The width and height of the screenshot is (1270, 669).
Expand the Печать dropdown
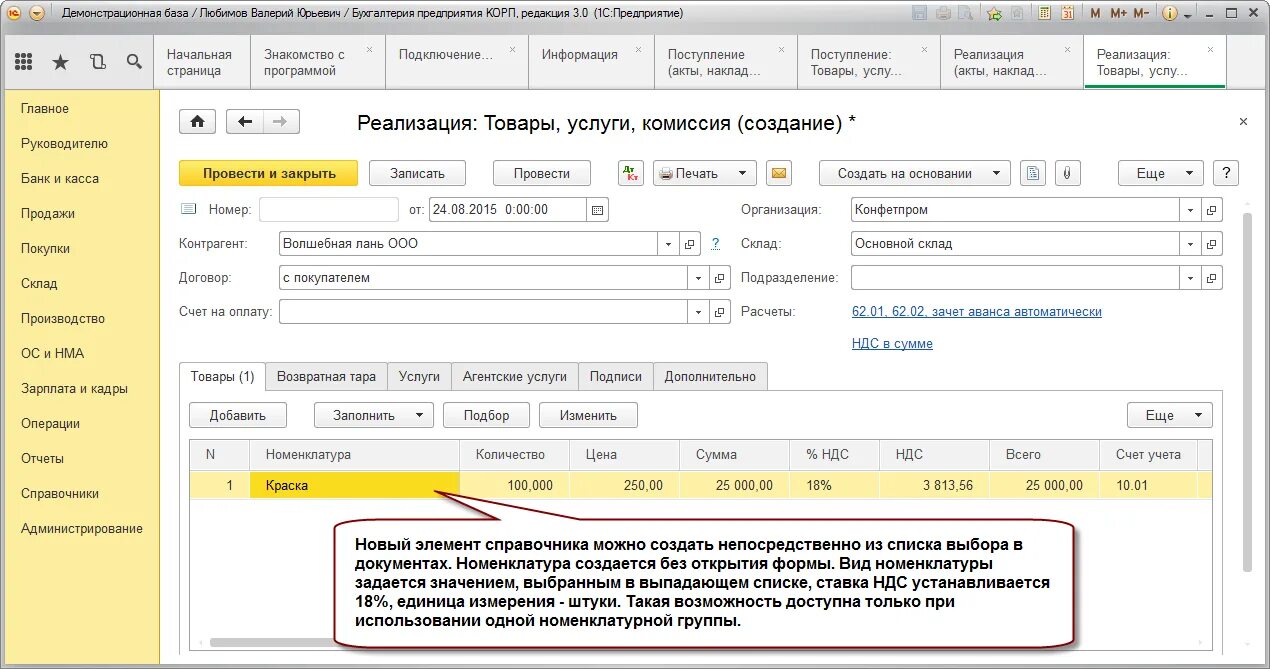(x=742, y=173)
